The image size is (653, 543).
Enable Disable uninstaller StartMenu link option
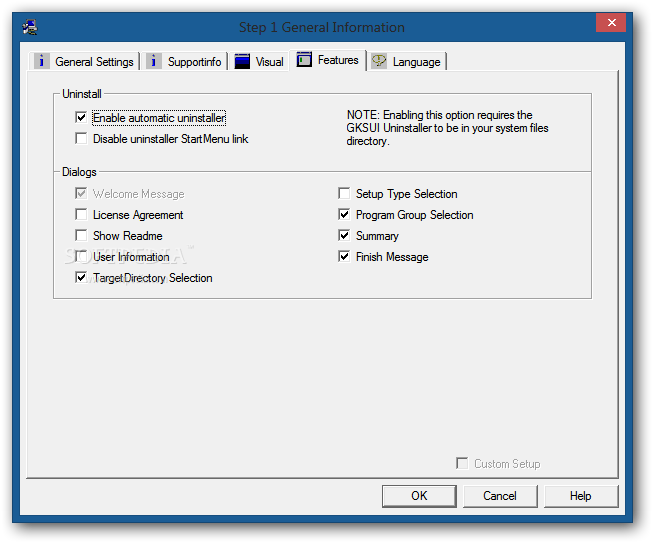[81, 139]
